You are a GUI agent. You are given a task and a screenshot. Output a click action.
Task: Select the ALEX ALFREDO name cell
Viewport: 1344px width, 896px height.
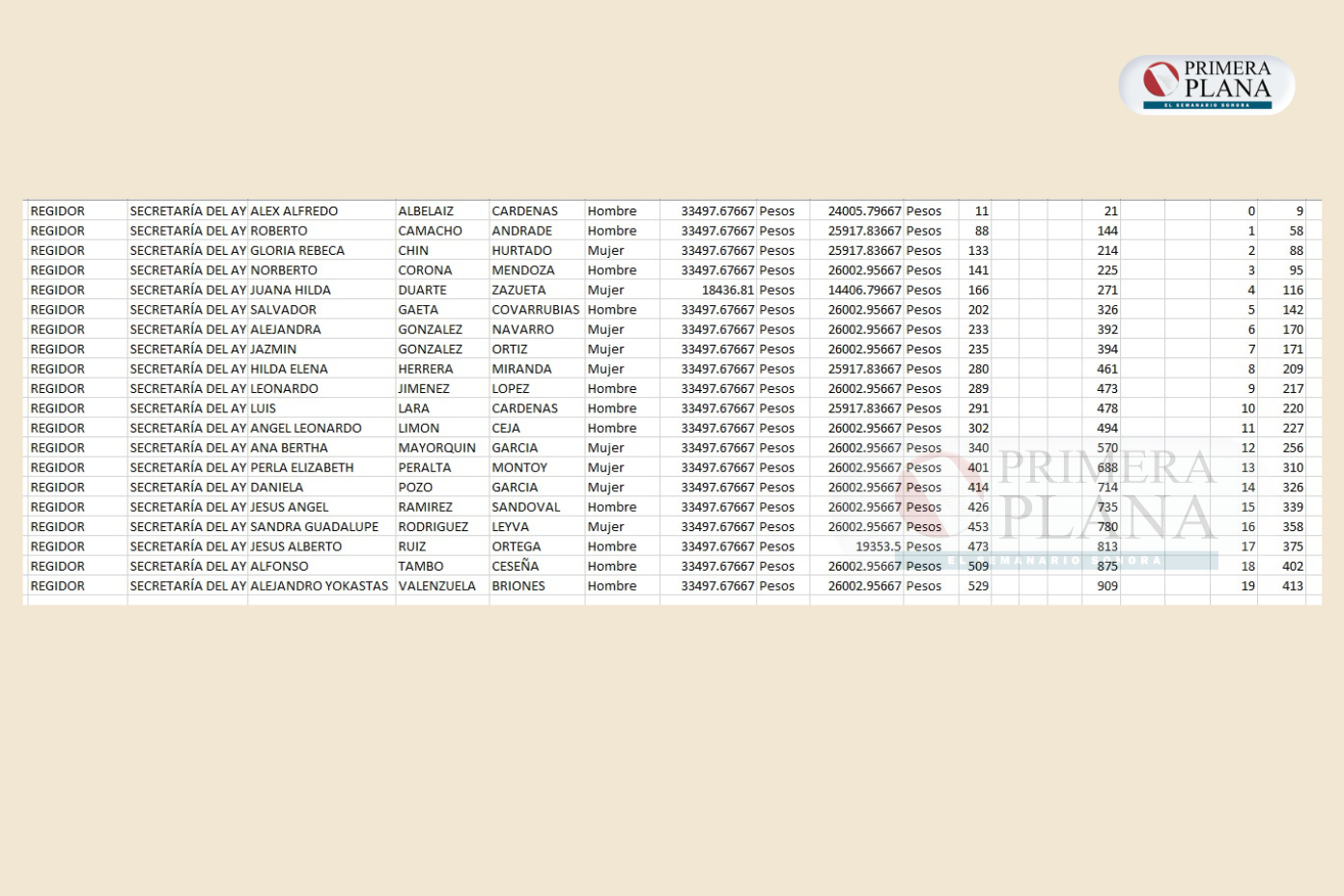(x=294, y=211)
